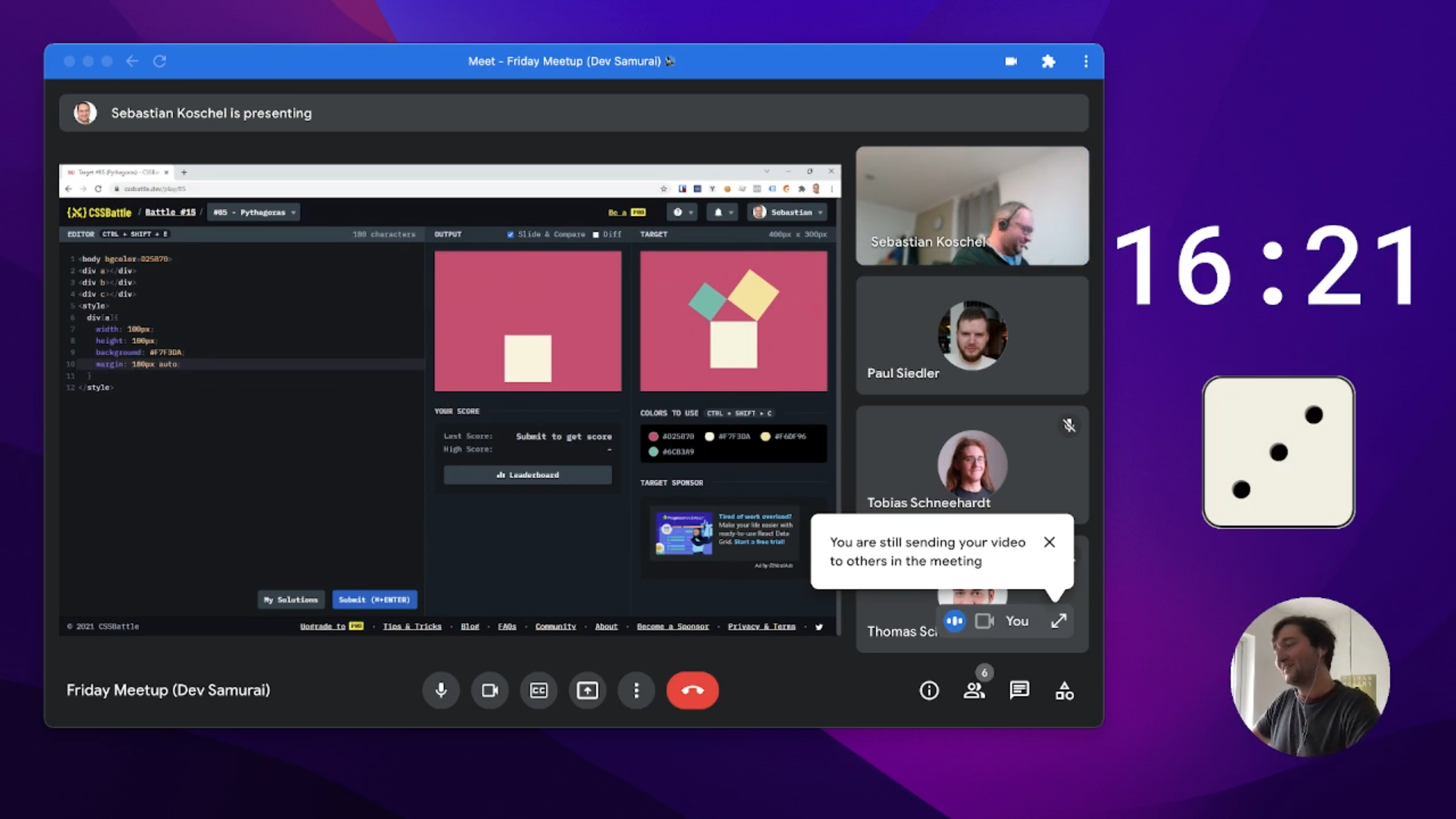1456x819 pixels.
Task: Leave the call with red hang-up button
Action: pyautogui.click(x=692, y=690)
